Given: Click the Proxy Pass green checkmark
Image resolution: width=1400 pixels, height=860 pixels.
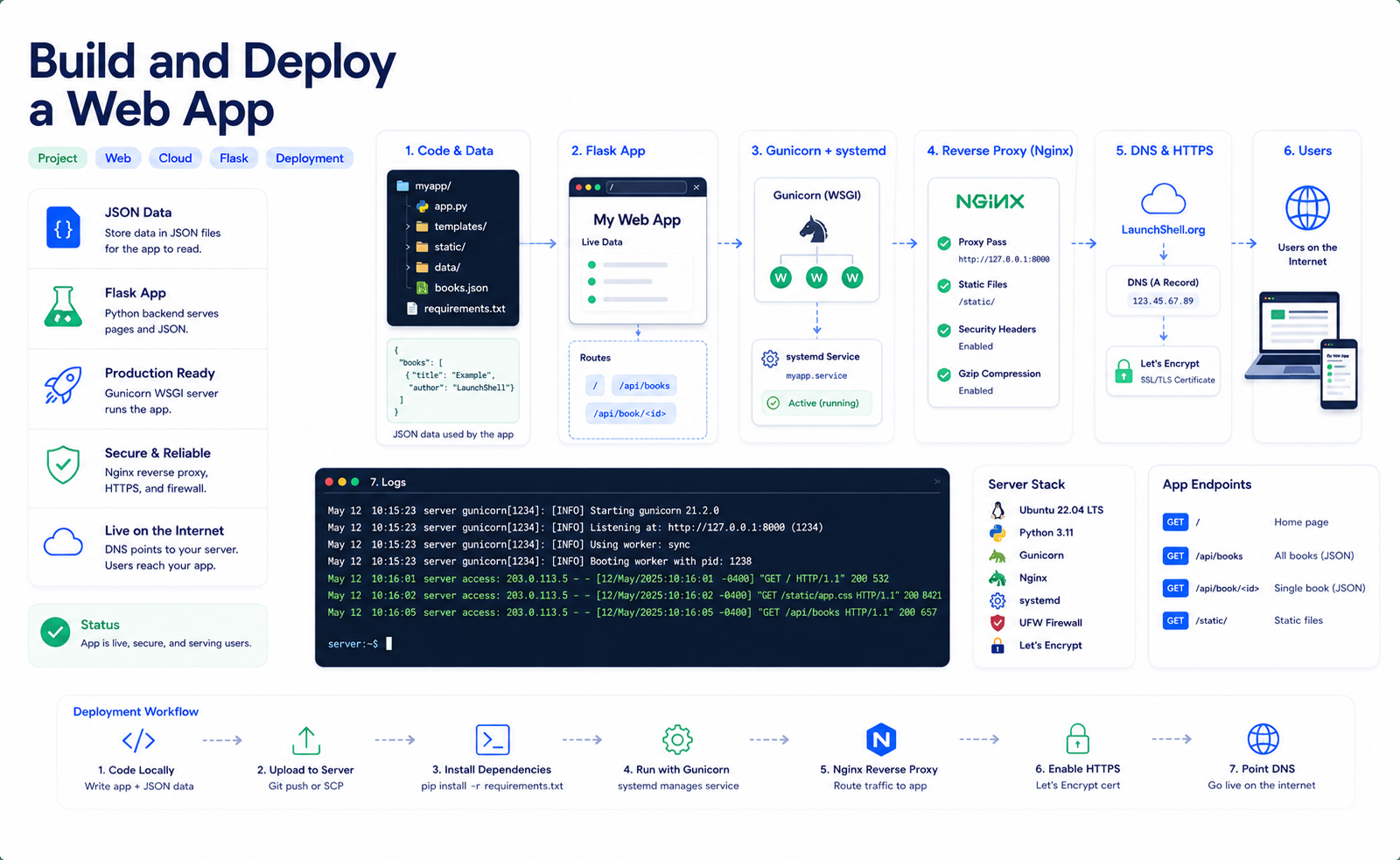Looking at the screenshot, I should 944,243.
